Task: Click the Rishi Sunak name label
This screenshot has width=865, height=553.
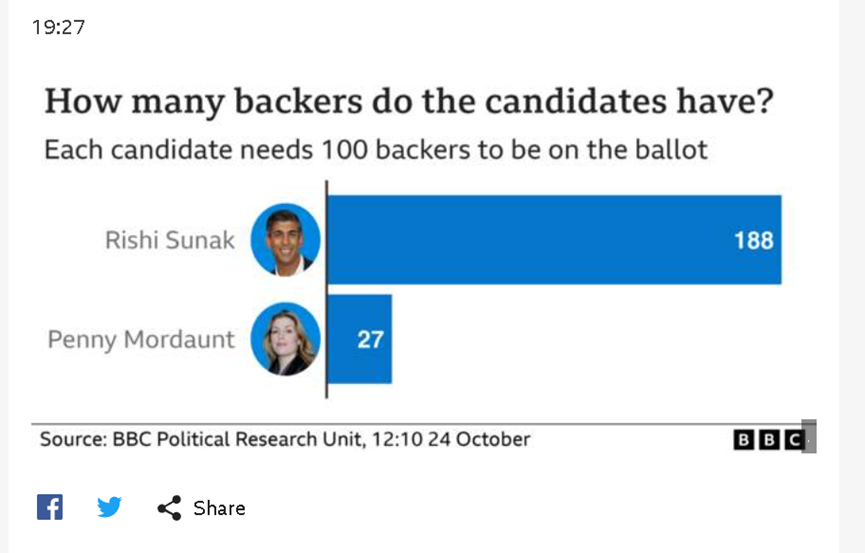Action: point(170,240)
